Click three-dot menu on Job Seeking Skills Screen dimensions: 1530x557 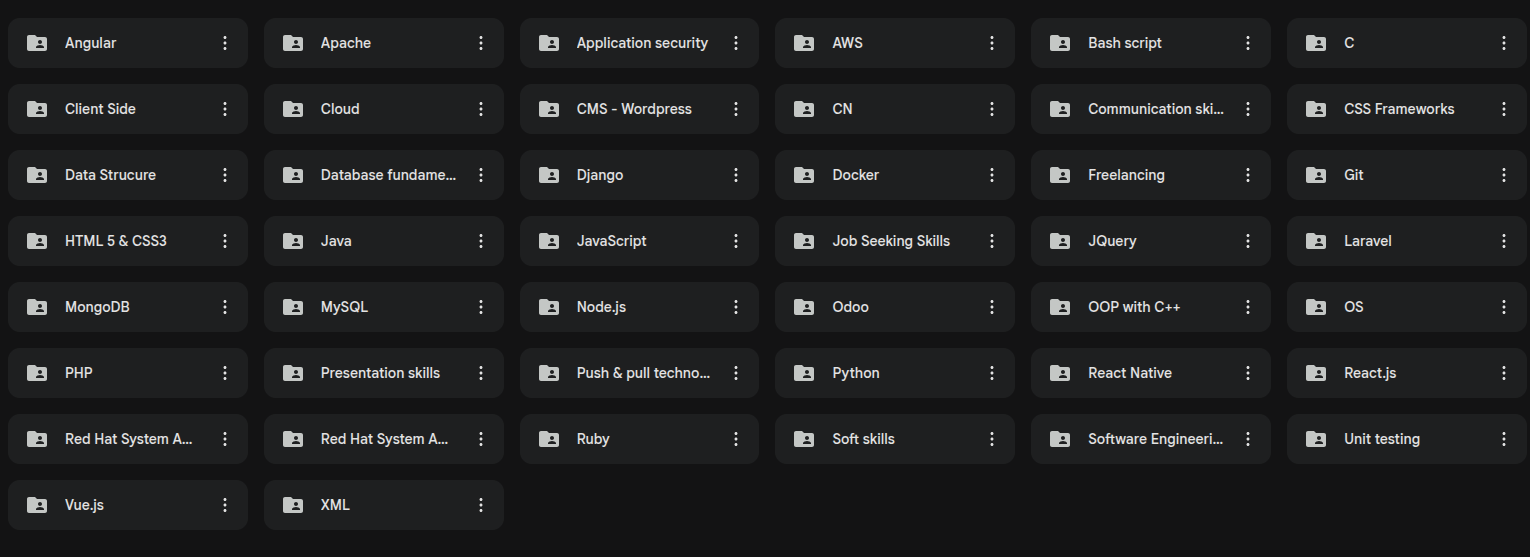(x=992, y=241)
